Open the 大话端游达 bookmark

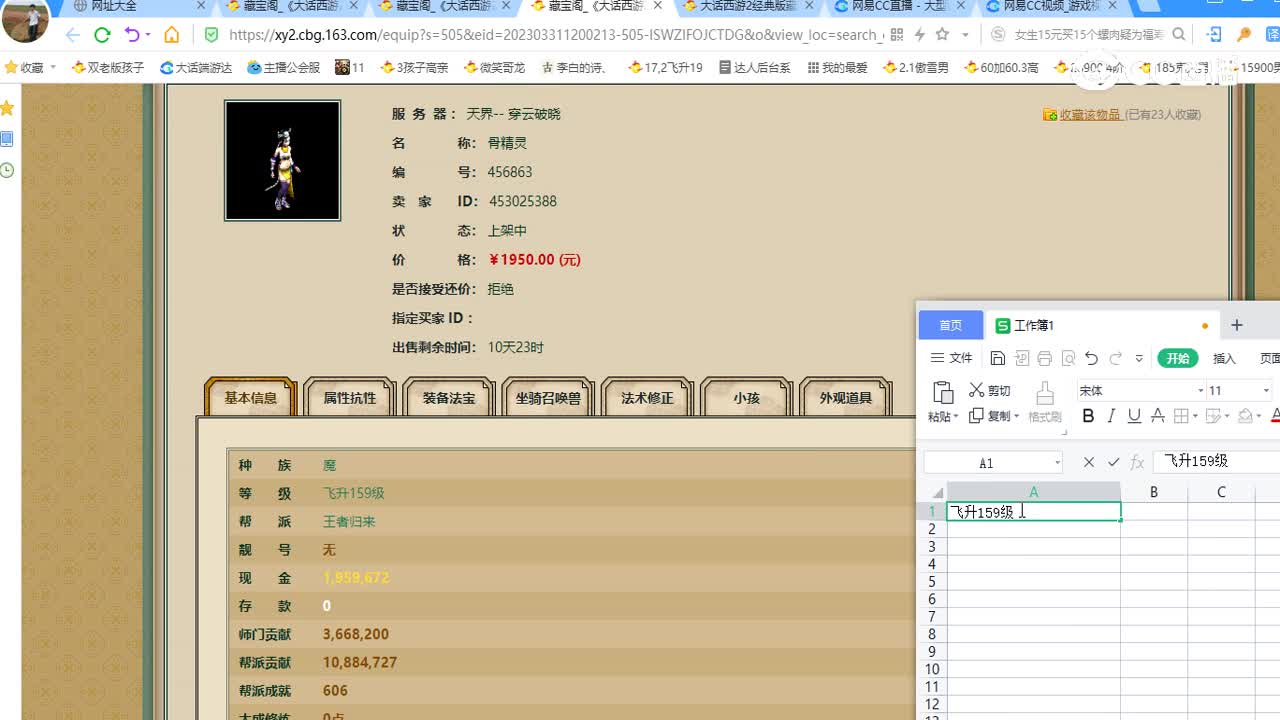point(196,68)
